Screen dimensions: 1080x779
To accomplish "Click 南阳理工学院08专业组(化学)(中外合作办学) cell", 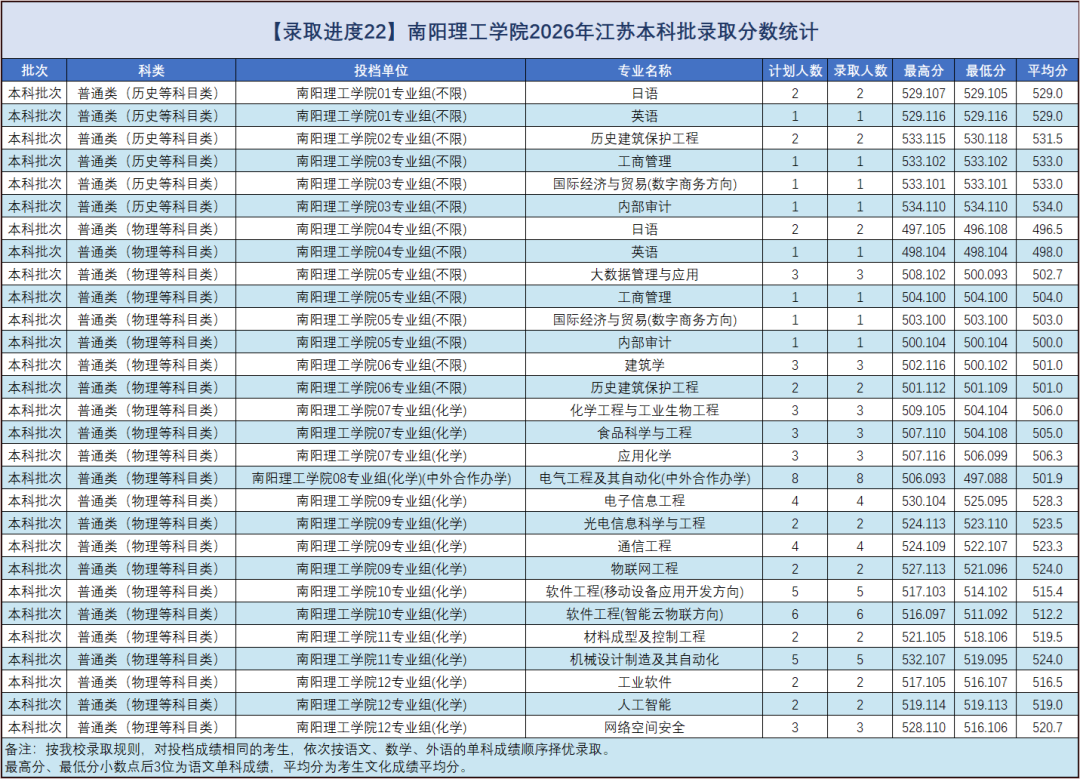I will point(381,478).
